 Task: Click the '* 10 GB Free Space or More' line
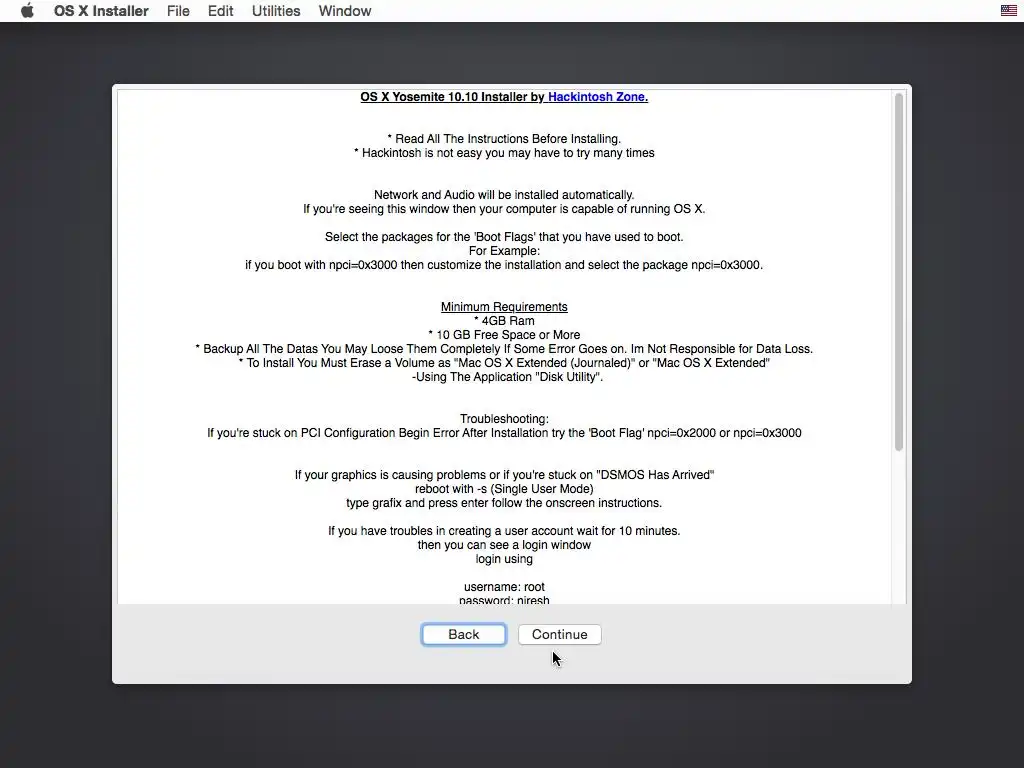(504, 335)
